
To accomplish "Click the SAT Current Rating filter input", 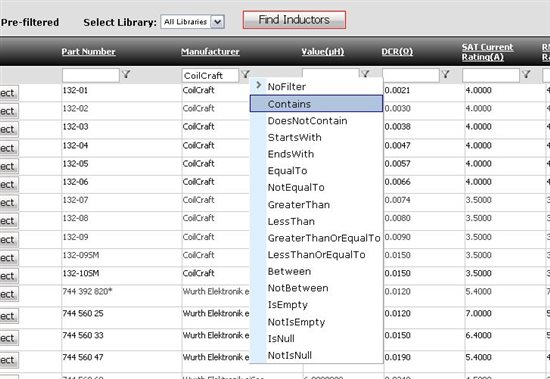I will click(x=491, y=75).
